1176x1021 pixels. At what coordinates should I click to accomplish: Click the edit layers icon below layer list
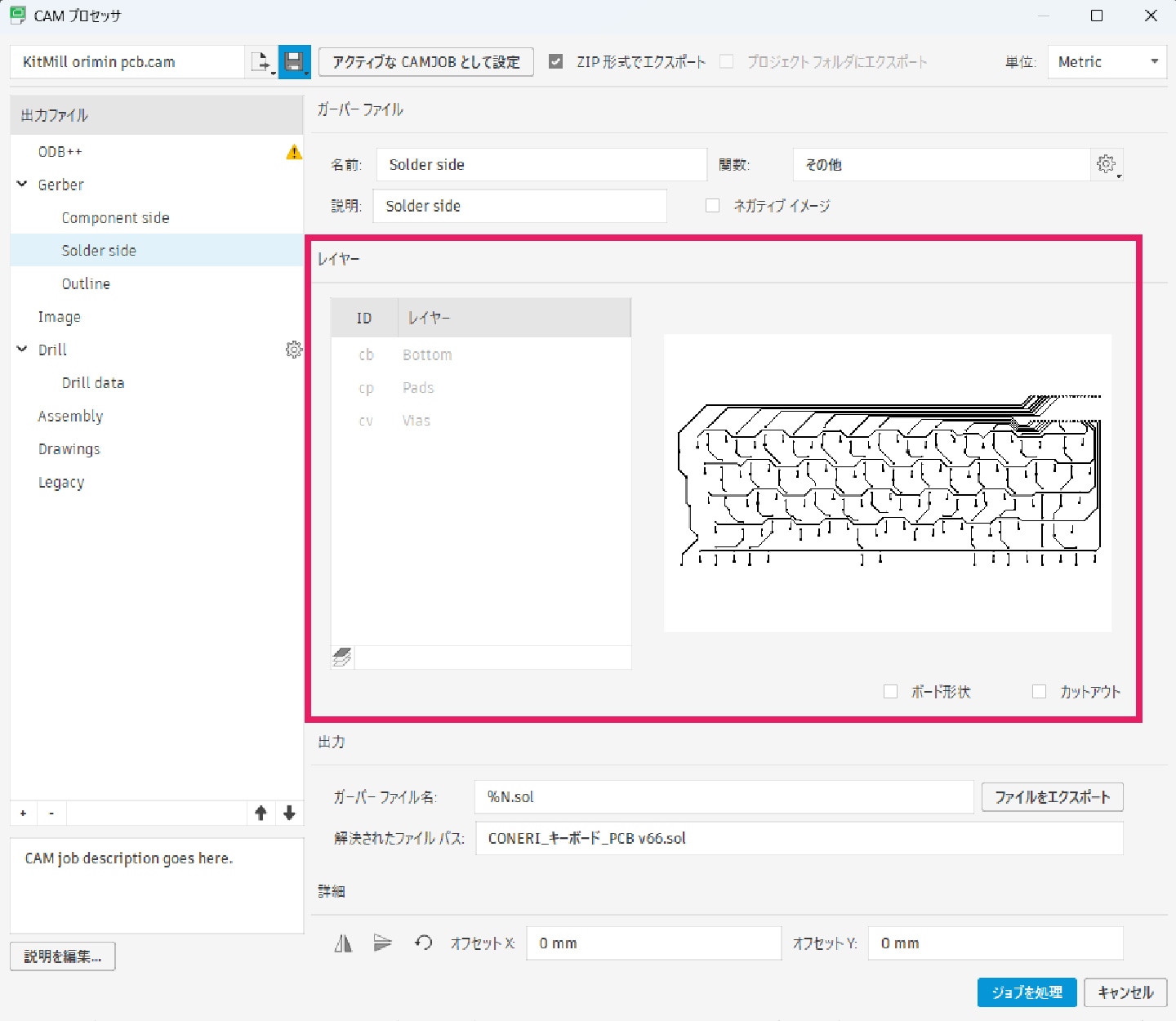342,658
